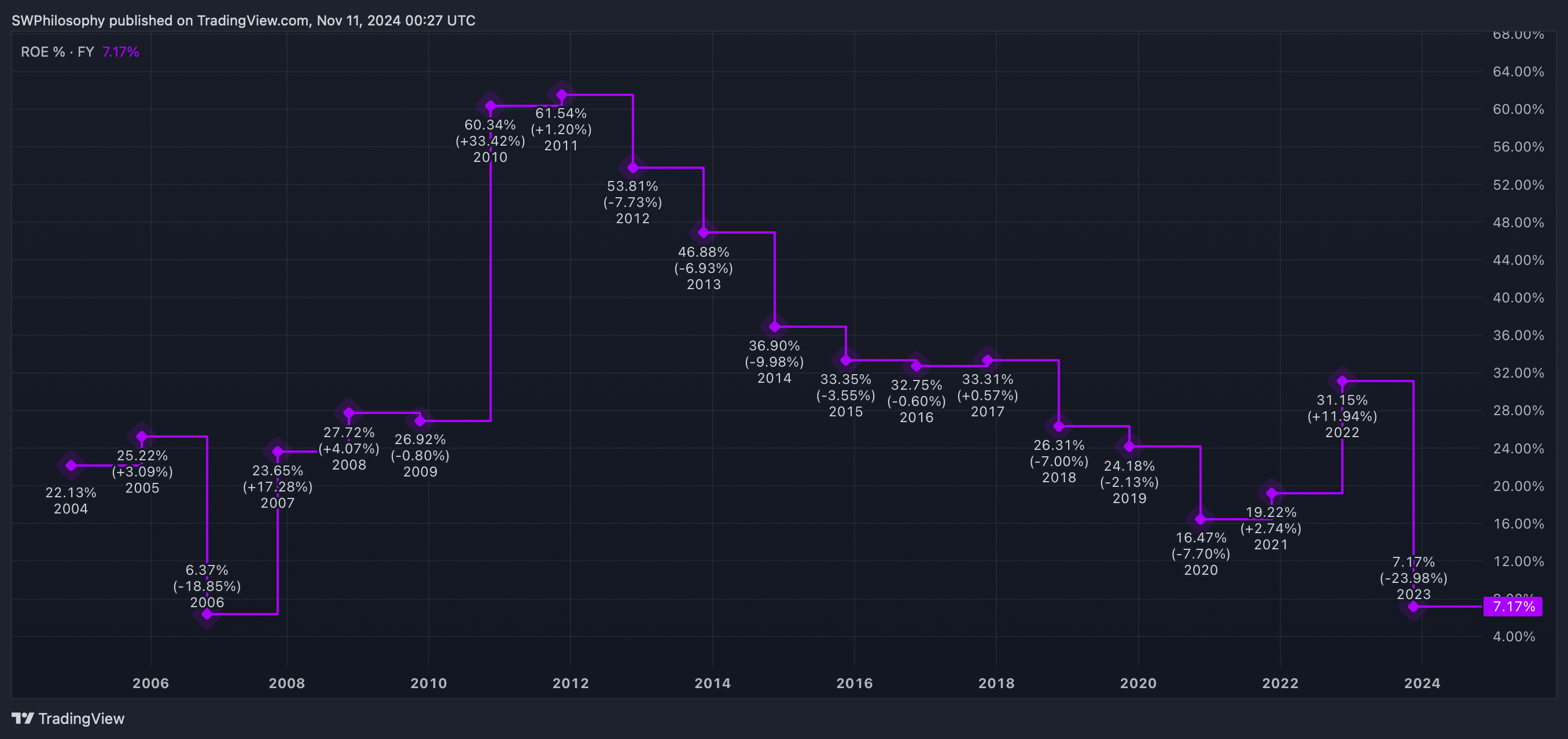Click the ROE % FY legend label

tap(57, 51)
